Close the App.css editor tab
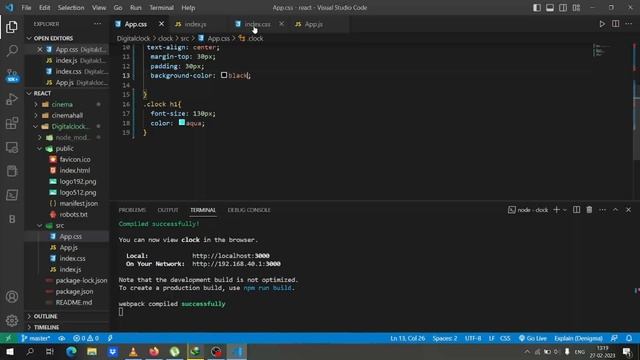Image resolution: width=640 pixels, height=360 pixels. (161, 24)
